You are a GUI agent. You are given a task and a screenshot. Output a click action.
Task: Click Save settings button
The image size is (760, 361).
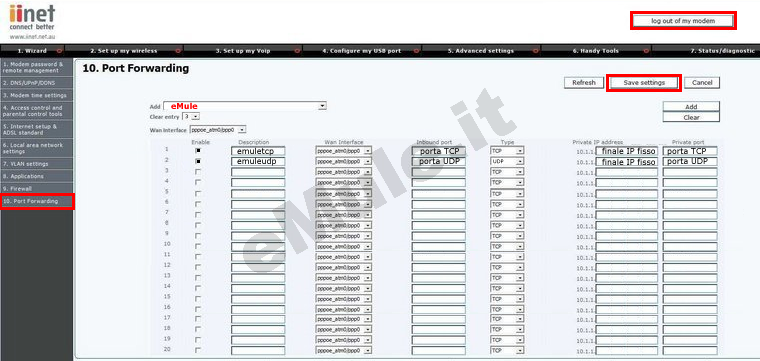[644, 83]
